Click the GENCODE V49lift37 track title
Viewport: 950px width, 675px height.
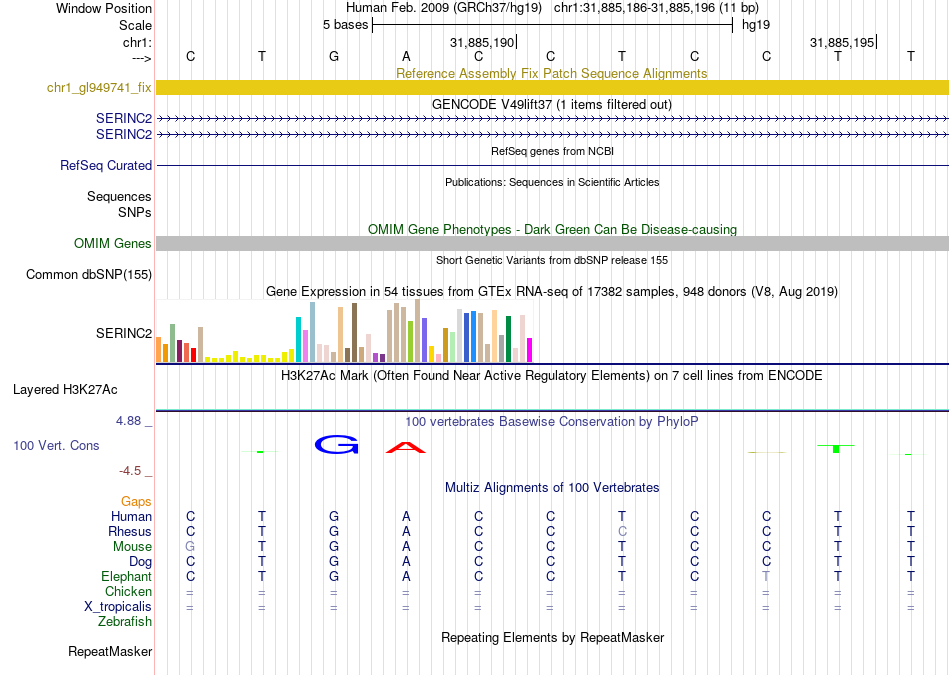tap(552, 105)
